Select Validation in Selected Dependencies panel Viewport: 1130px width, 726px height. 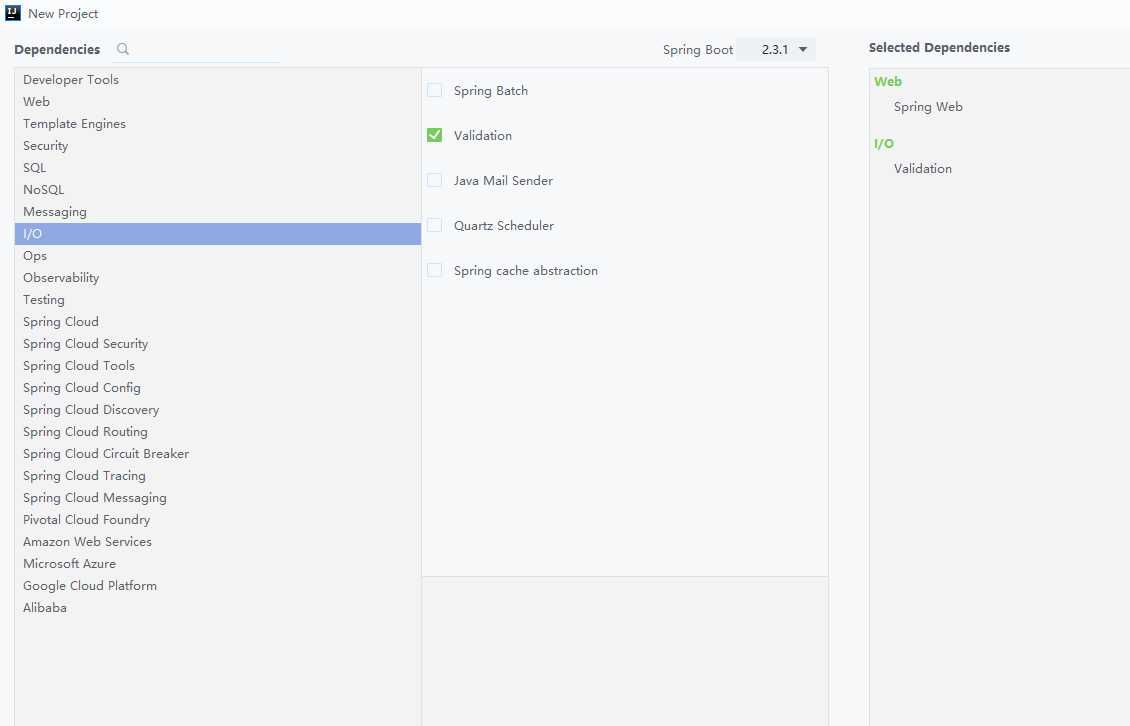pos(922,168)
